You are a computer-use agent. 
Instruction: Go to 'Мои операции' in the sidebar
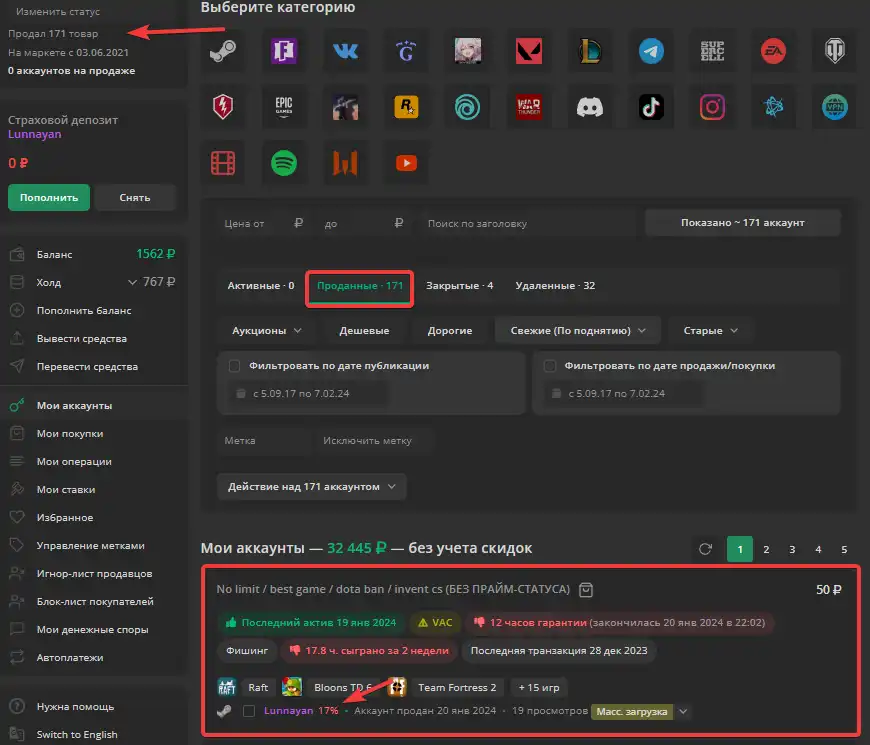[x=74, y=462]
